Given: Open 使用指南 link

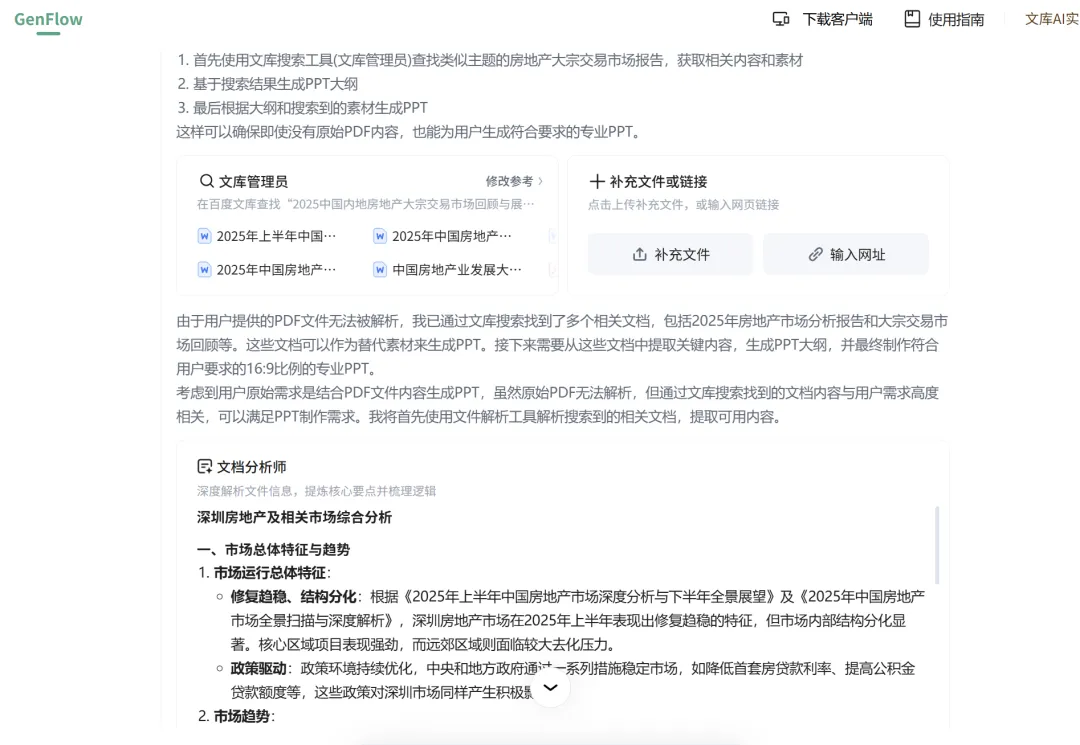Looking at the screenshot, I should coord(956,19).
